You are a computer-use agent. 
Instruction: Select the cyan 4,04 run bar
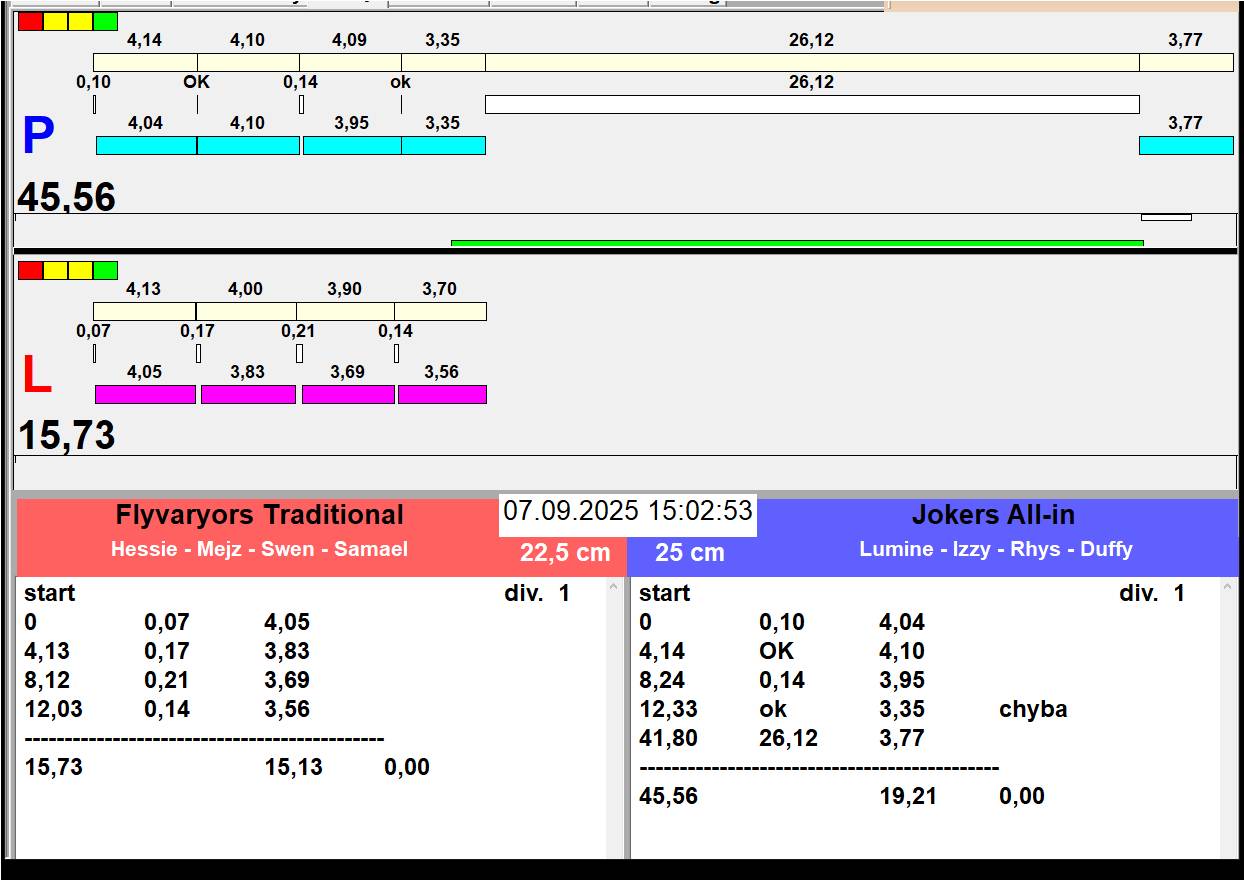pyautogui.click(x=146, y=146)
